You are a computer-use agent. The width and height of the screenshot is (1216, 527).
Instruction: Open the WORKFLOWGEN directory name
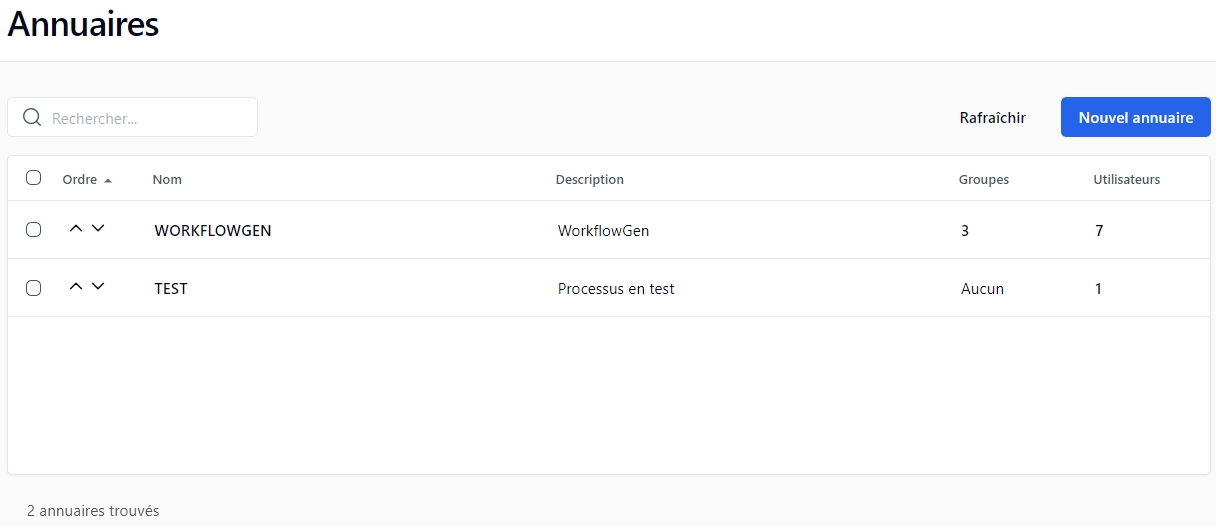[212, 231]
